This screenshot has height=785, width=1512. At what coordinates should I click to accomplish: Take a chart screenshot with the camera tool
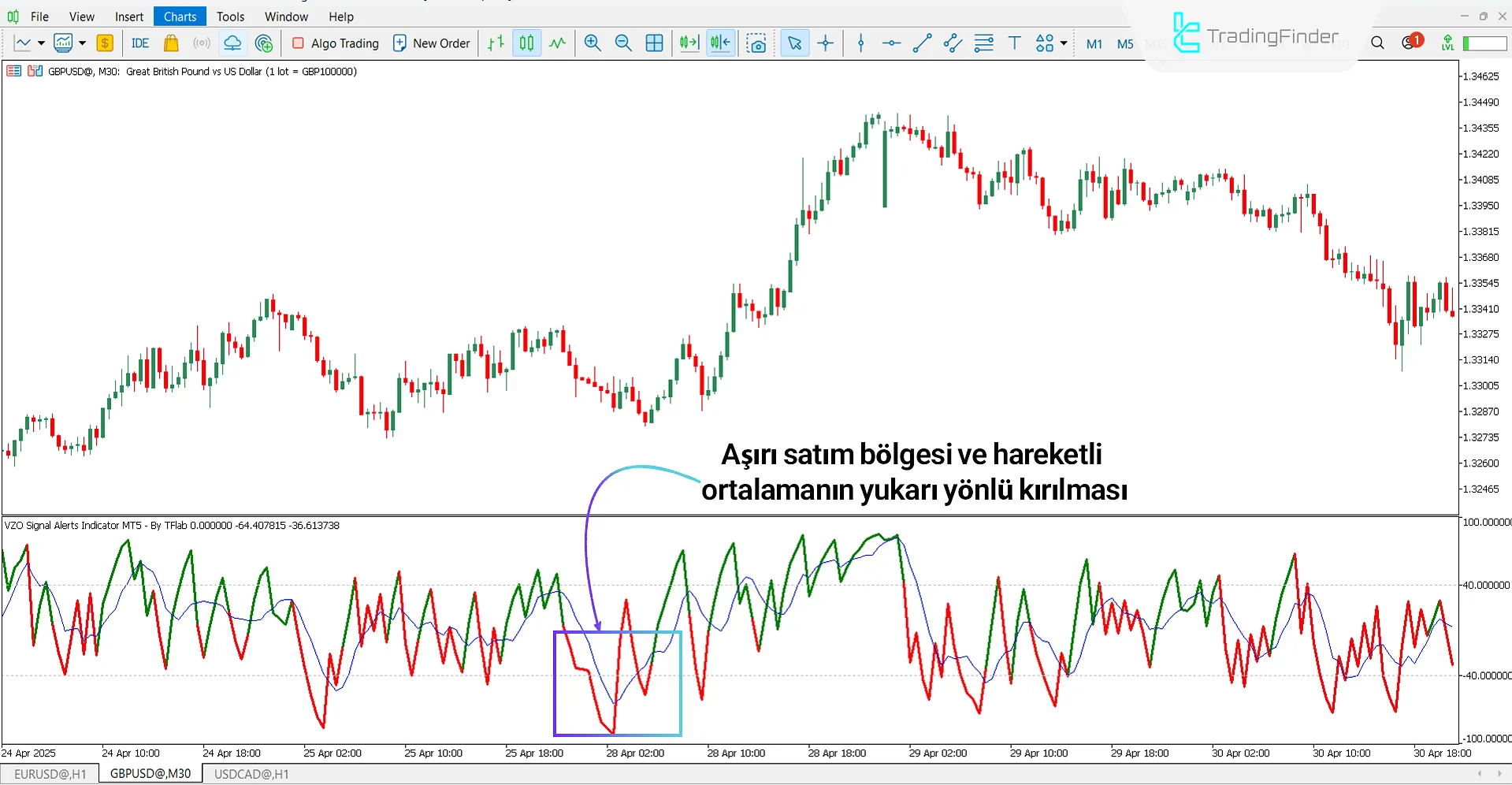coord(756,43)
